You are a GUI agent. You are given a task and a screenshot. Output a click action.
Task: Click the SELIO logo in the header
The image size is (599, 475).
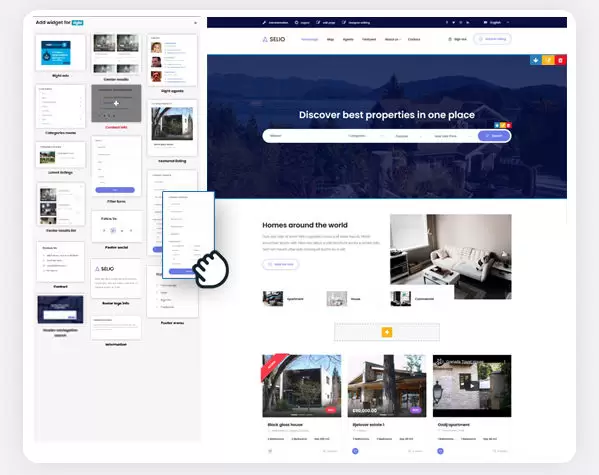[x=274, y=39]
